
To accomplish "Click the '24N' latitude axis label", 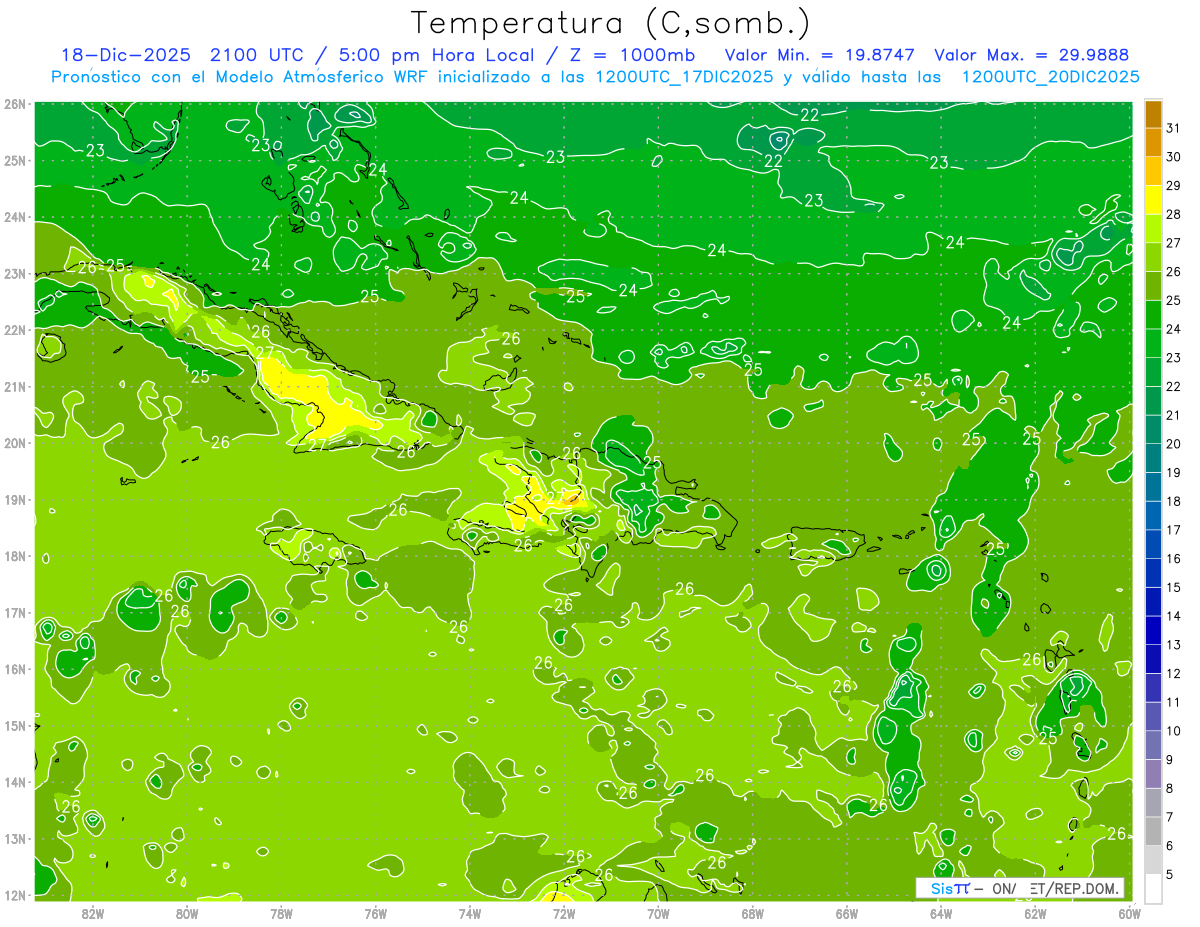I will pyautogui.click(x=15, y=217).
